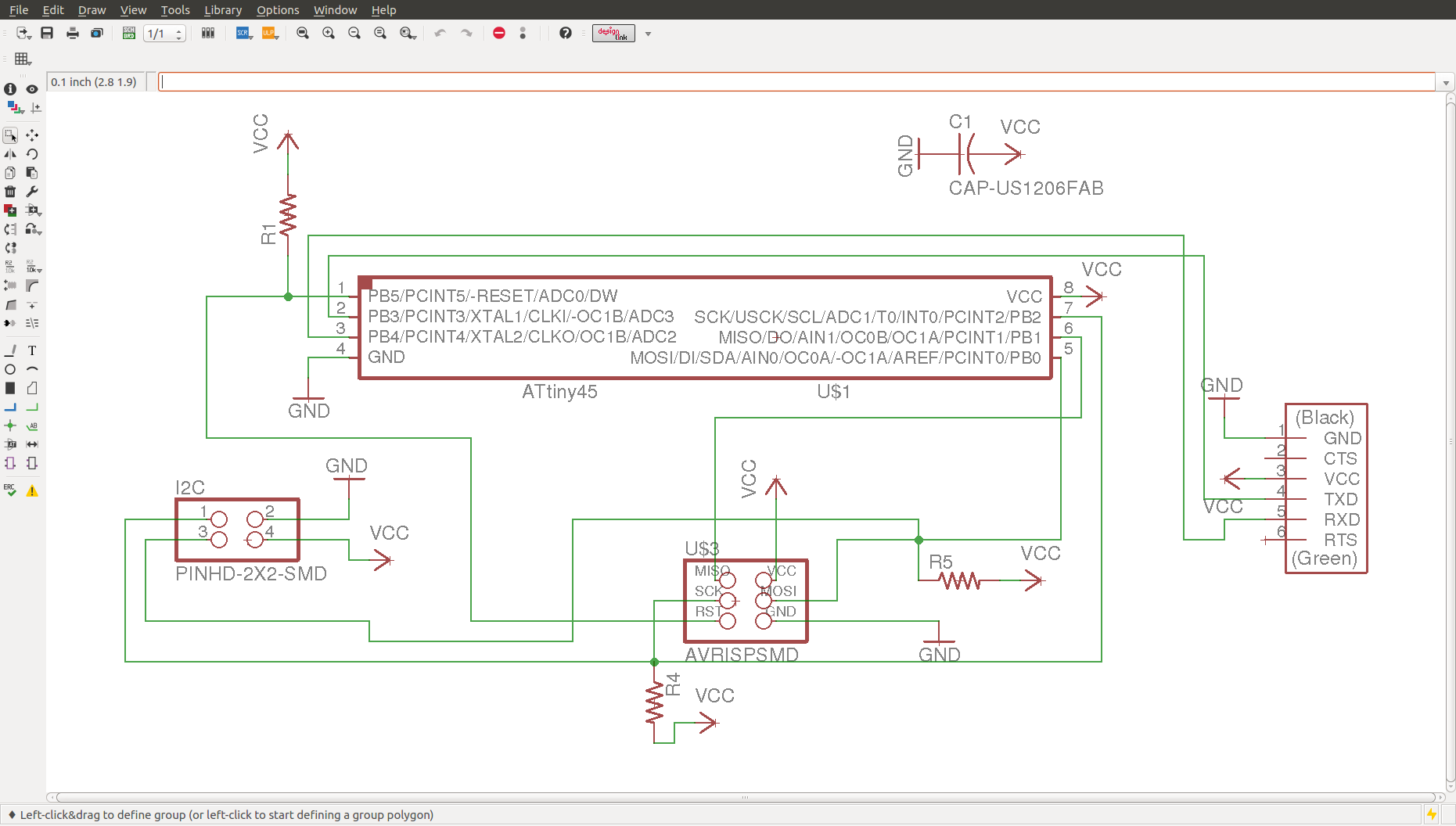Click the designlink button
The height and width of the screenshot is (826, 1456).
point(613,33)
